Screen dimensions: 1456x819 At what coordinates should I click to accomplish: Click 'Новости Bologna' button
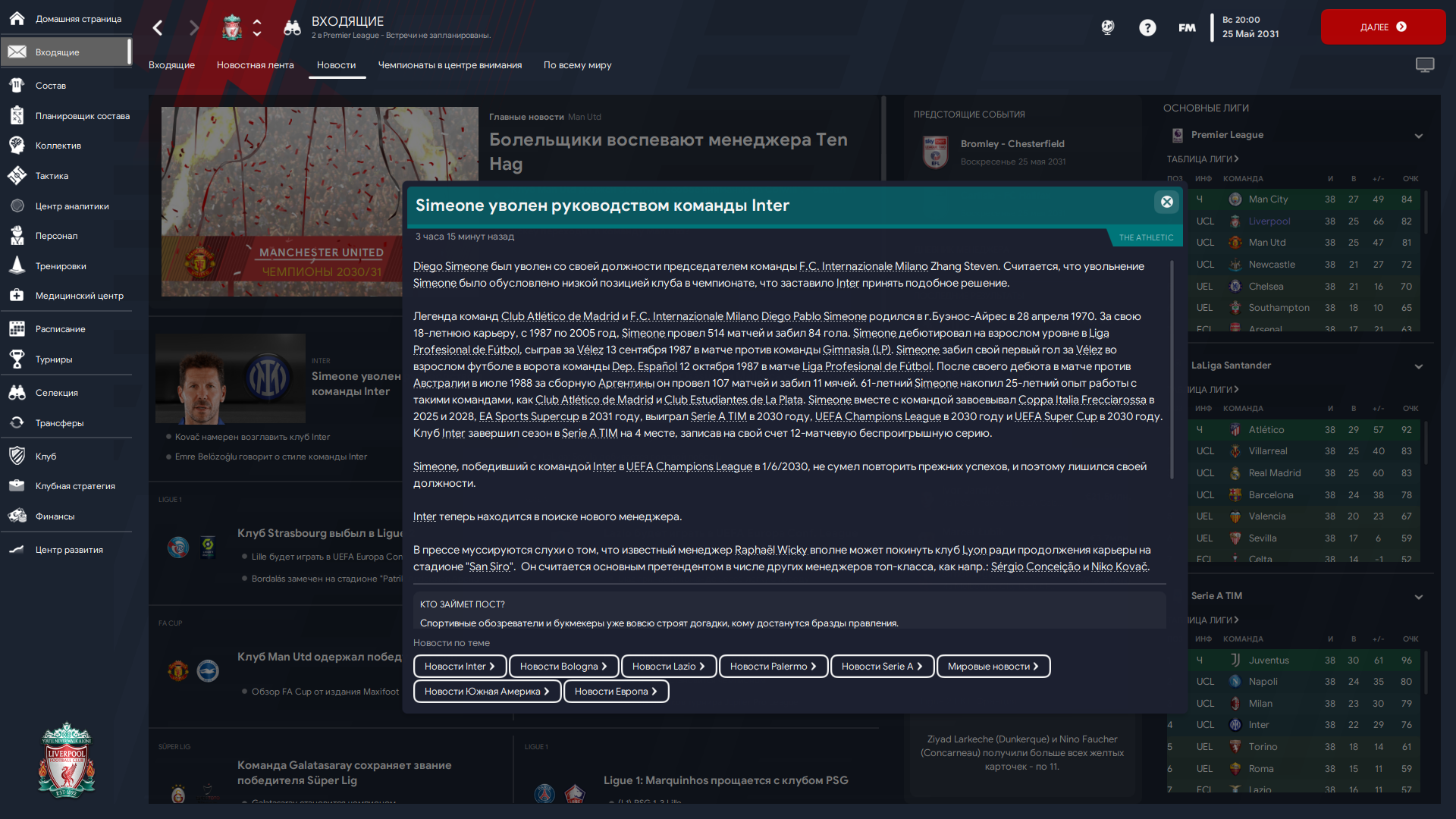pos(563,666)
